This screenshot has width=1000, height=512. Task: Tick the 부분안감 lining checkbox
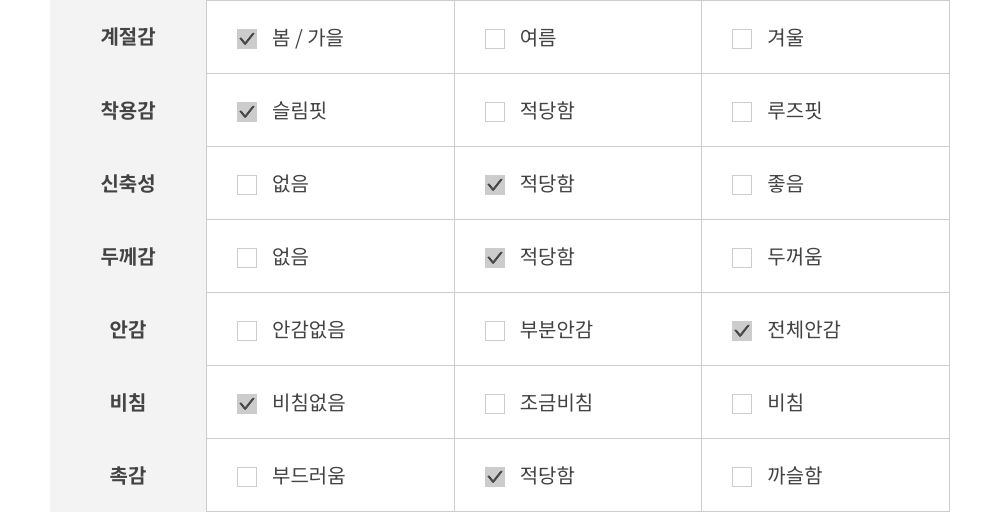click(495, 331)
